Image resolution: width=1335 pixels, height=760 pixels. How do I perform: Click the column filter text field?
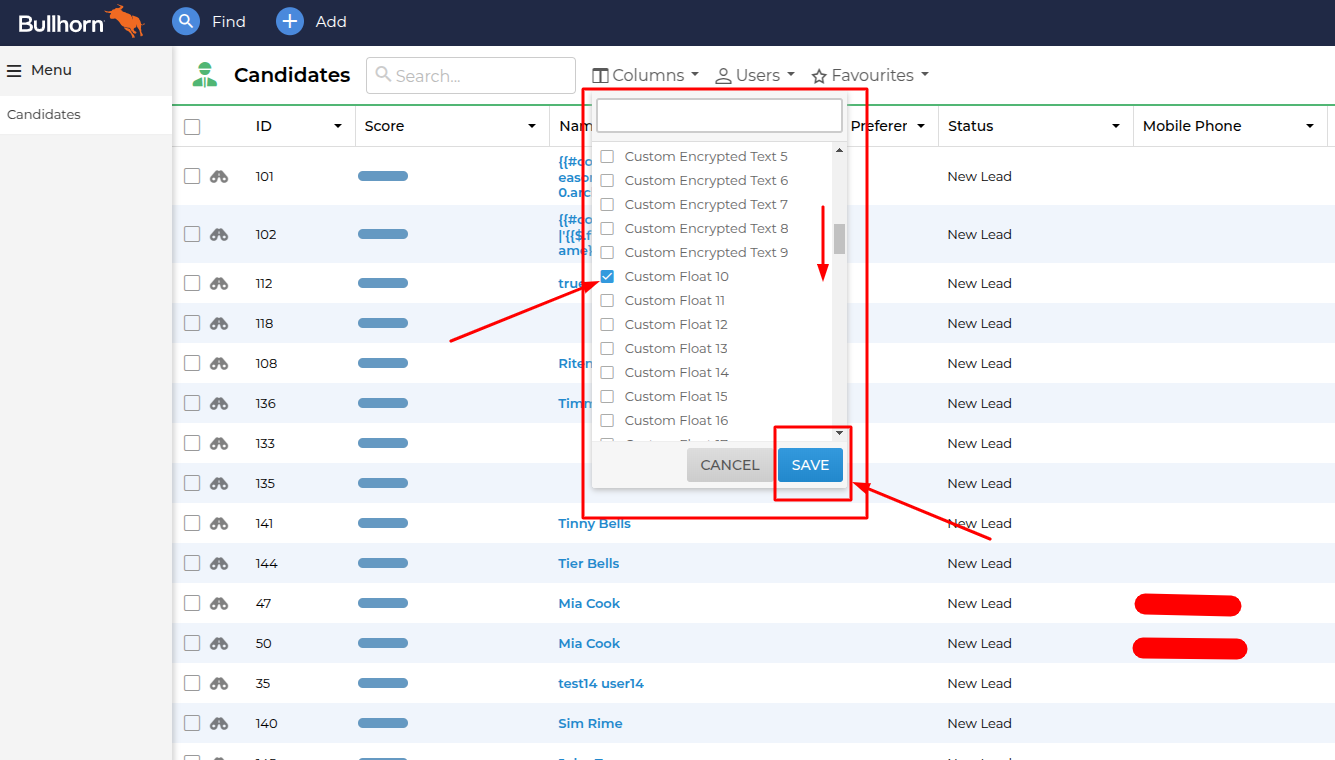pyautogui.click(x=718, y=115)
